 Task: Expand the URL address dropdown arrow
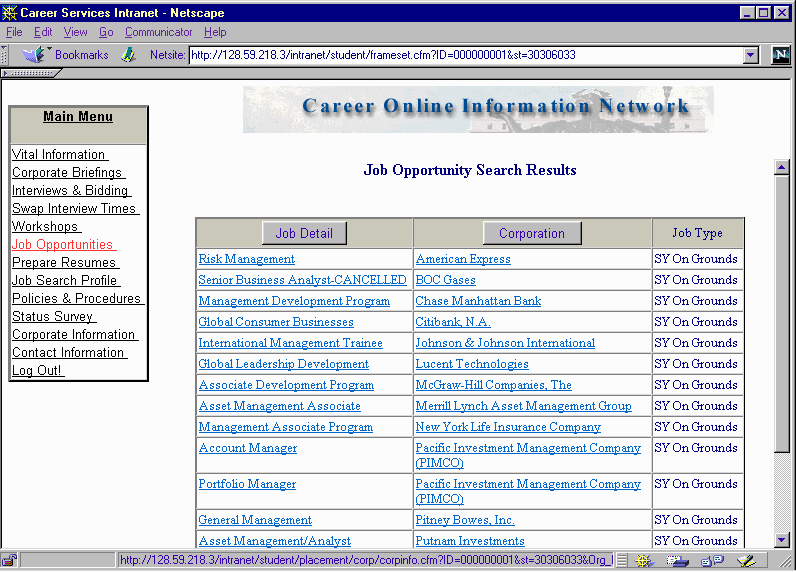(751, 55)
